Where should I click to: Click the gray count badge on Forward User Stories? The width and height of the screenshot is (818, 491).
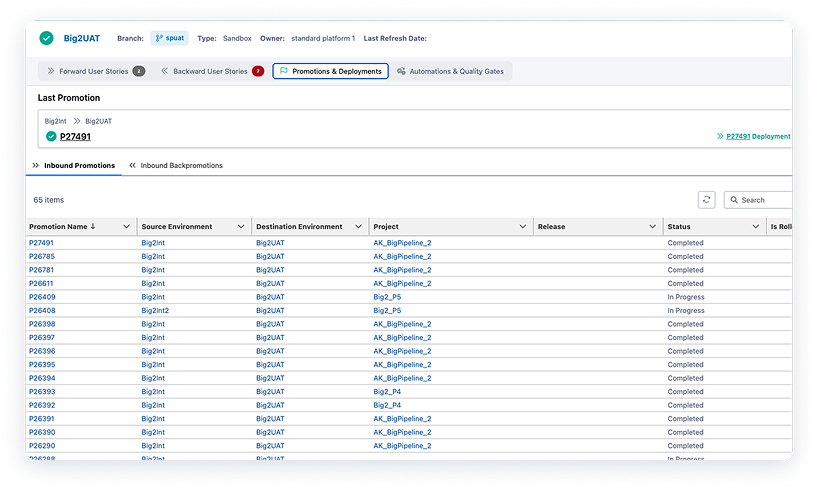[139, 71]
